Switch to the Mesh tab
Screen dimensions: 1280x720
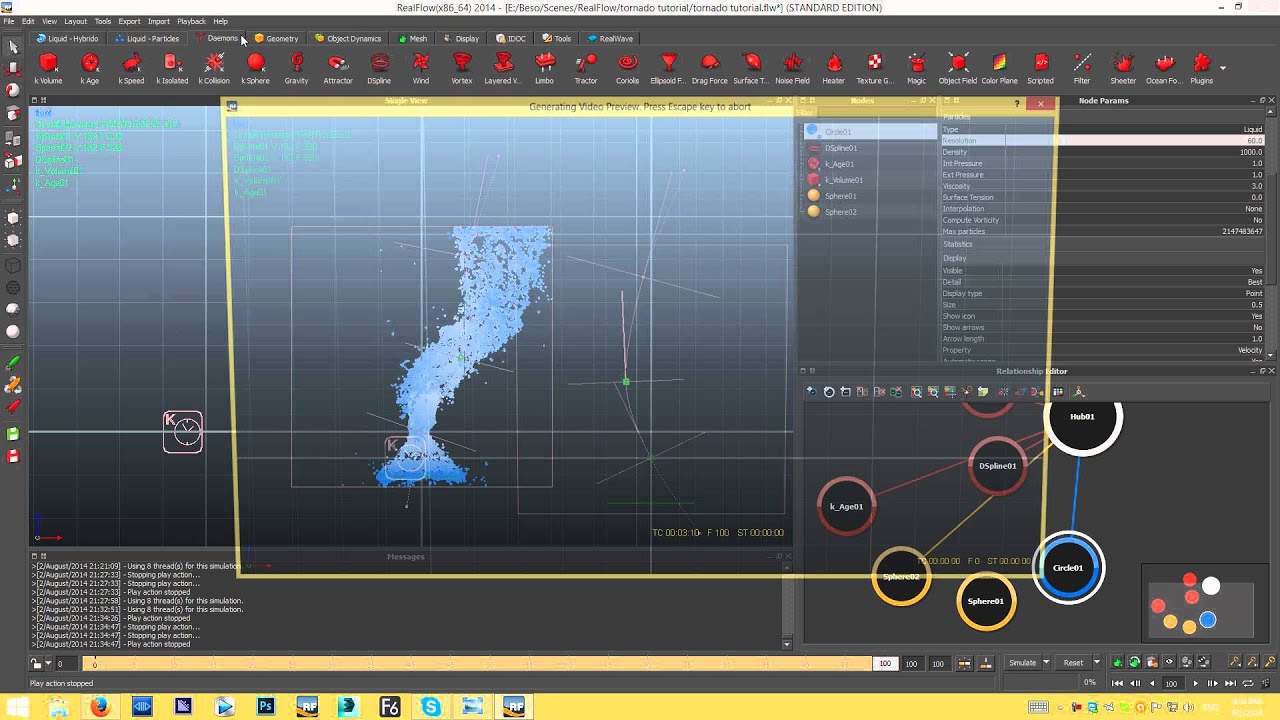click(412, 38)
